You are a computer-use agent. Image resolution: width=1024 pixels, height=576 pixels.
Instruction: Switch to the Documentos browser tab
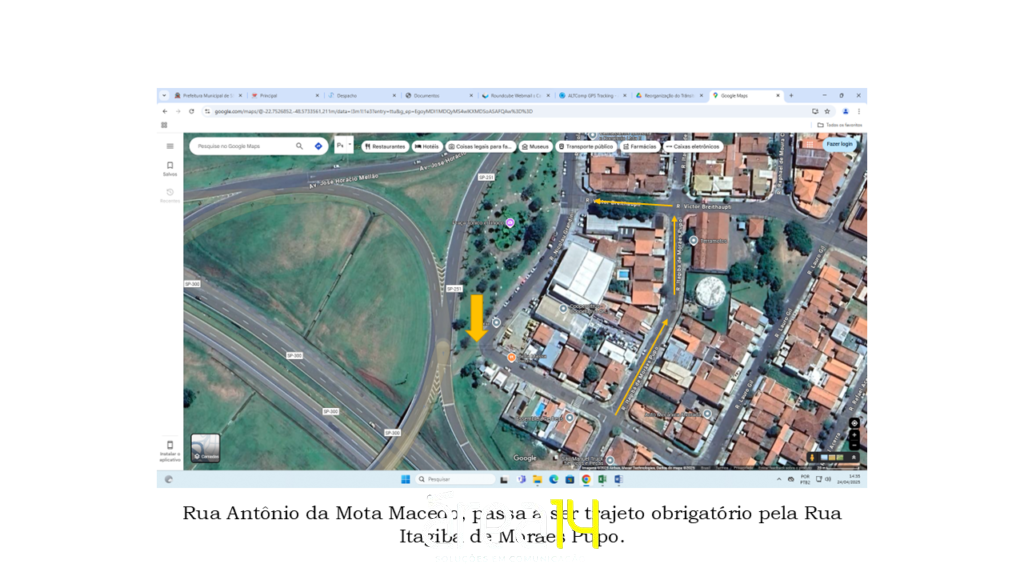coord(437,96)
